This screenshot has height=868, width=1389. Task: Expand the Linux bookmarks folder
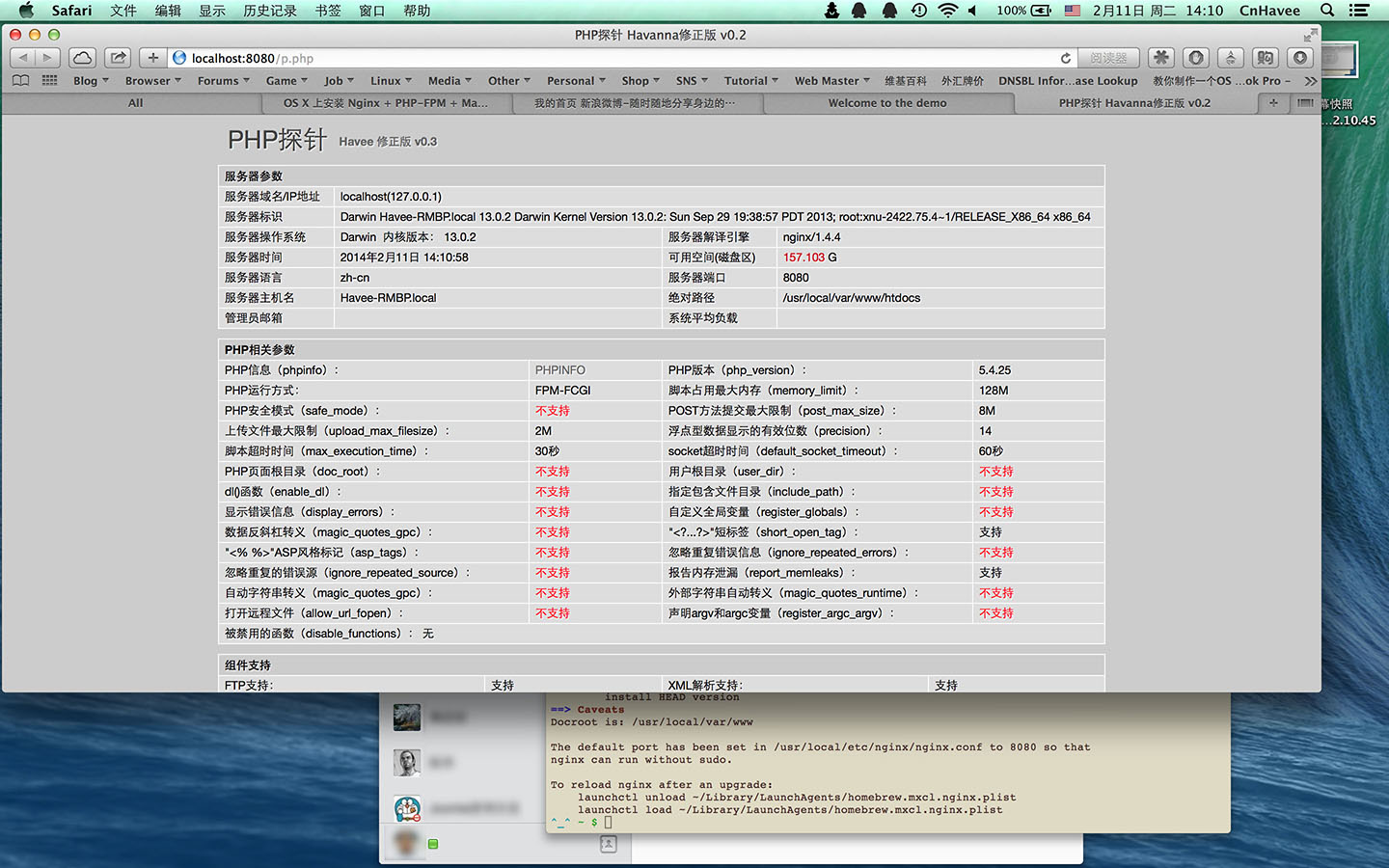(391, 81)
